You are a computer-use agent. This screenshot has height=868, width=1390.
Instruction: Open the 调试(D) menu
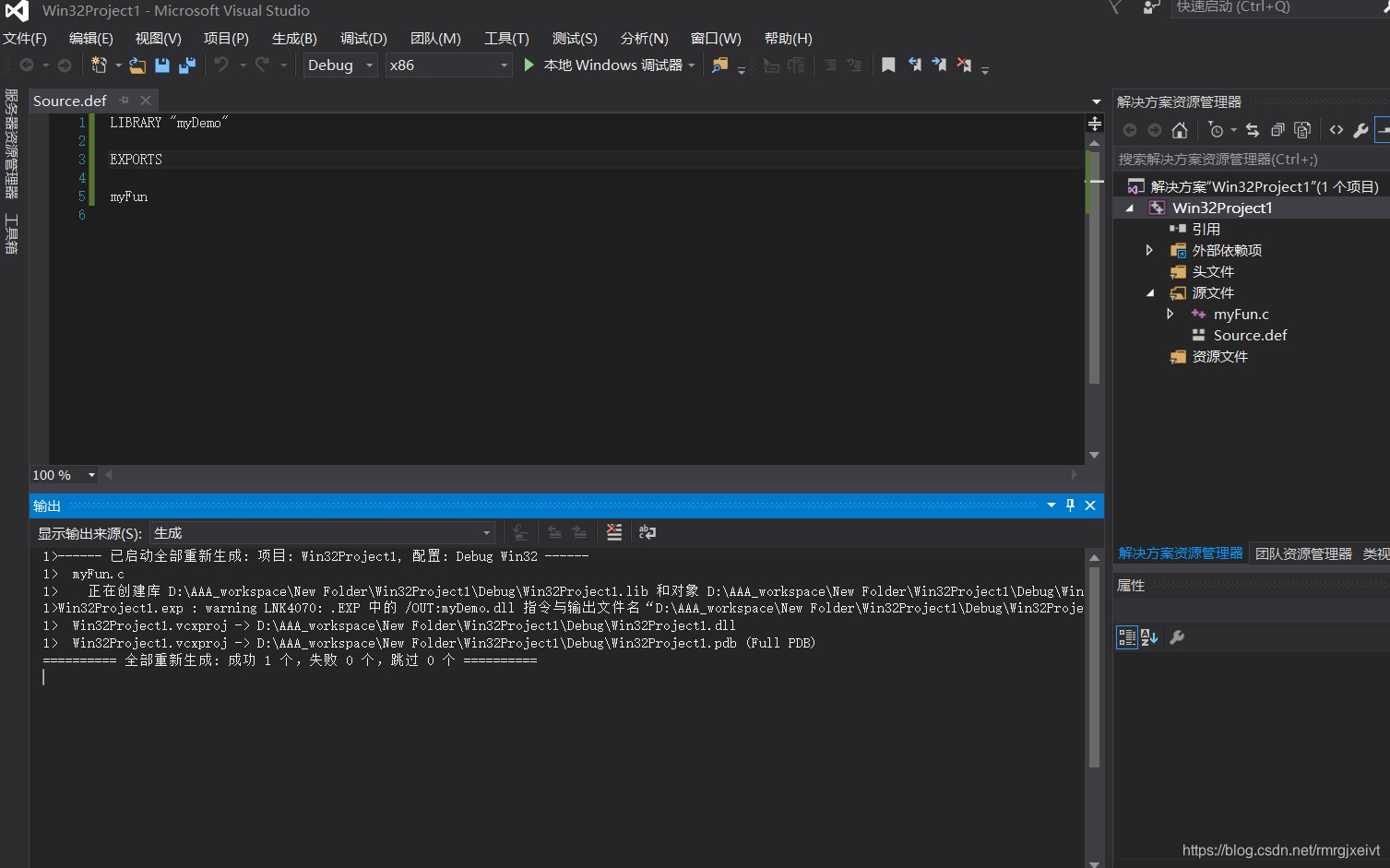tap(363, 39)
